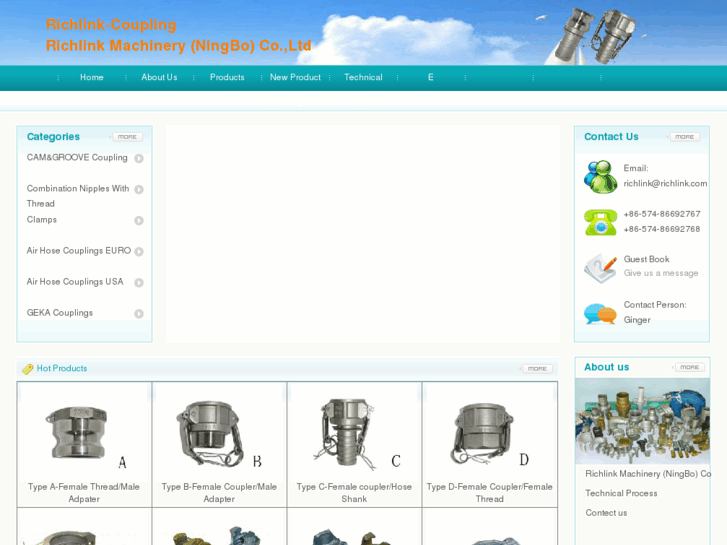Click the green telephone icon
Screen dimensions: 727x545
(x=600, y=222)
